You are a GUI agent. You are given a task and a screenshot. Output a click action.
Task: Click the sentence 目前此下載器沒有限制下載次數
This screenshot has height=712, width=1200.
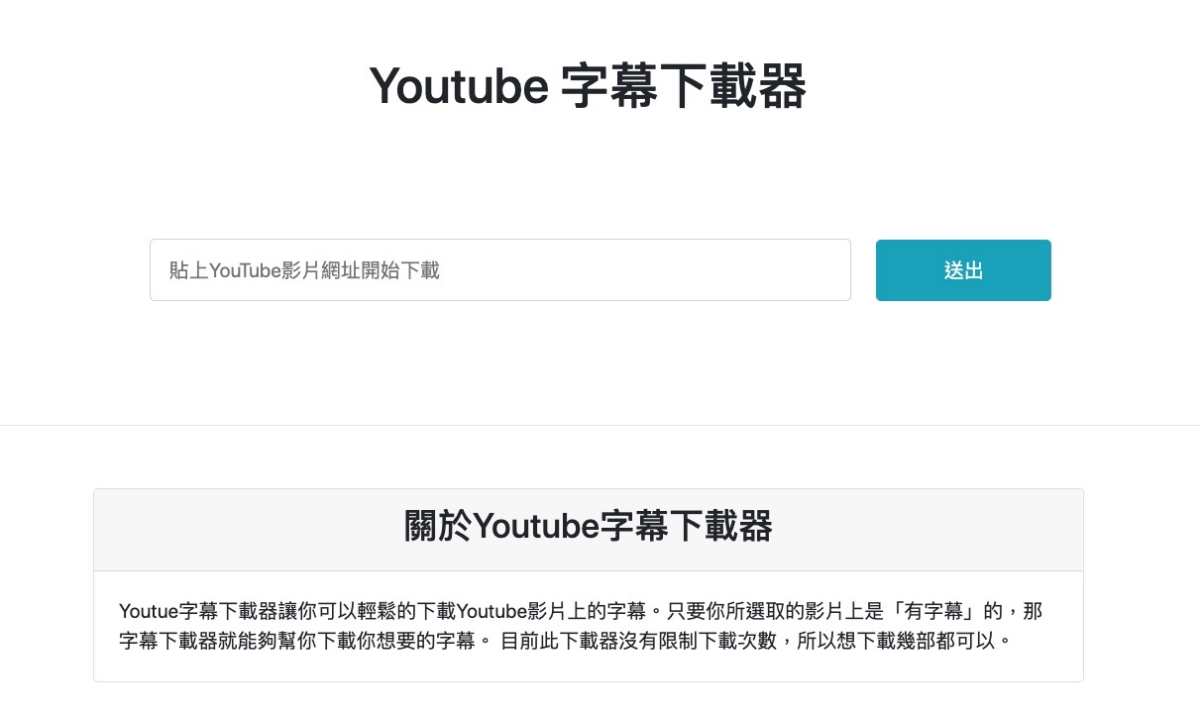tap(639, 641)
